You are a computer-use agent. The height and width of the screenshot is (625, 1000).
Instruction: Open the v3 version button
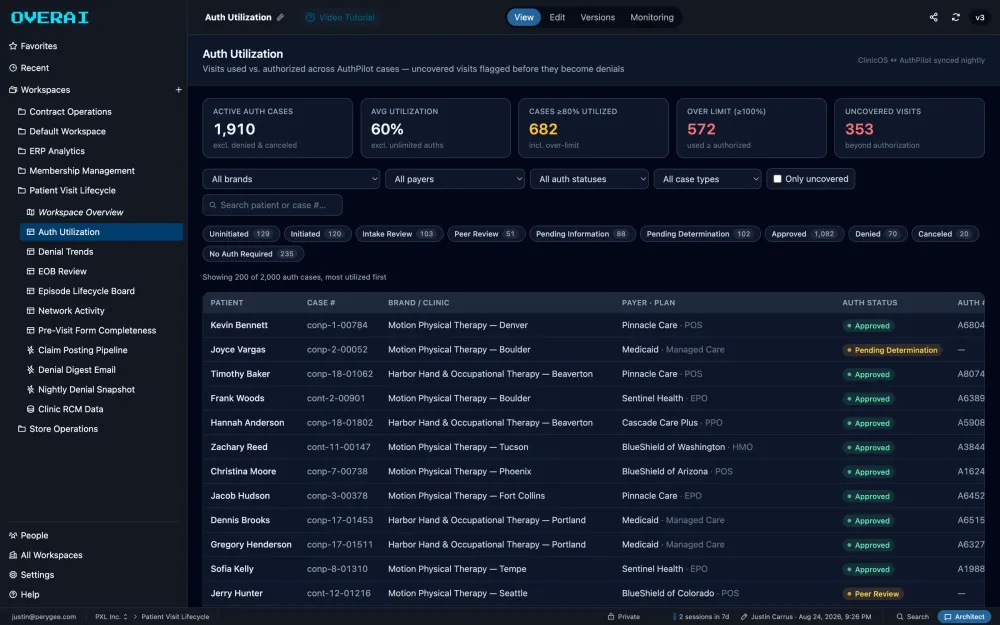pos(980,17)
